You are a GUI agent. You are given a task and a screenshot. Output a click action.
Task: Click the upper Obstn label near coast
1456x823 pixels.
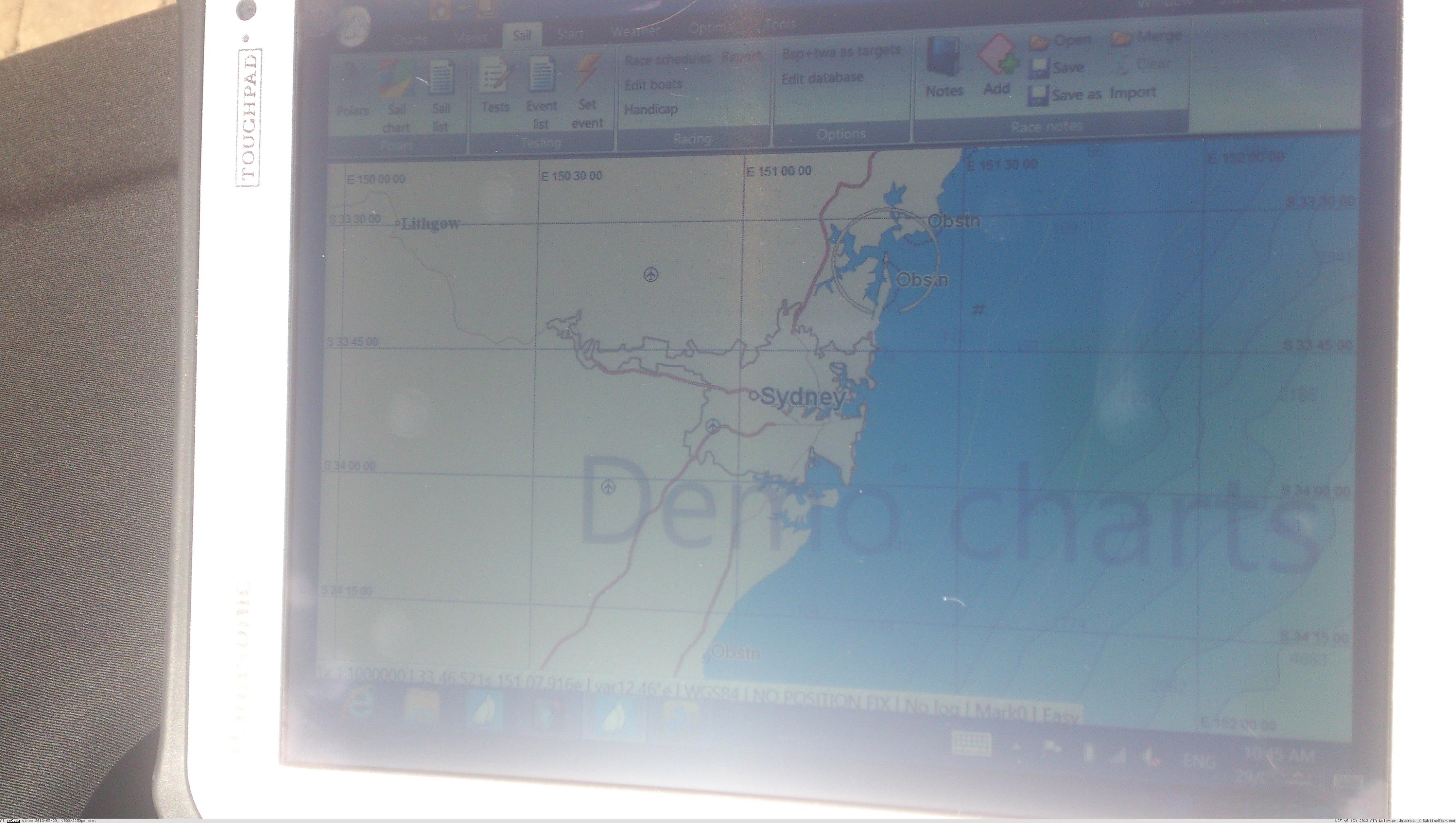click(954, 220)
